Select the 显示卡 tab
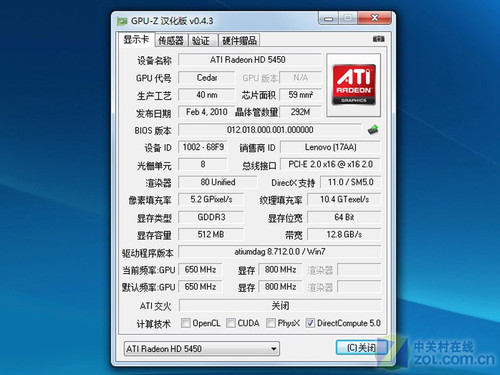Viewport: 500px width, 375px height. click(x=136, y=39)
